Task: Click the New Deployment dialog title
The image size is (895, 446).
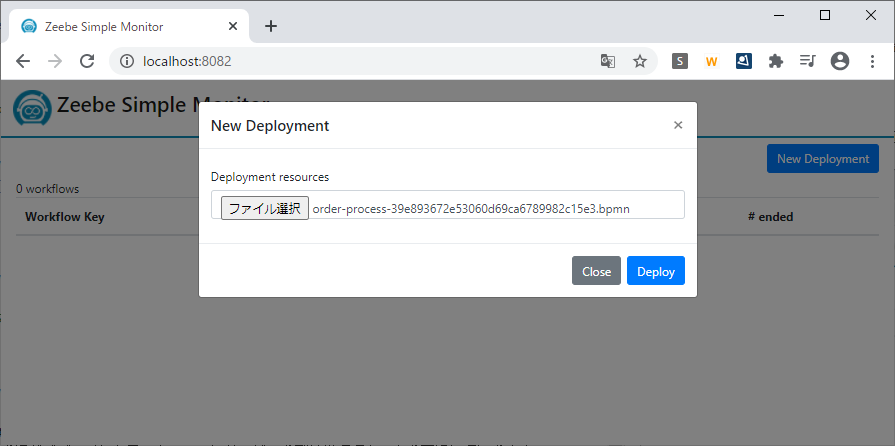Action: pos(270,126)
